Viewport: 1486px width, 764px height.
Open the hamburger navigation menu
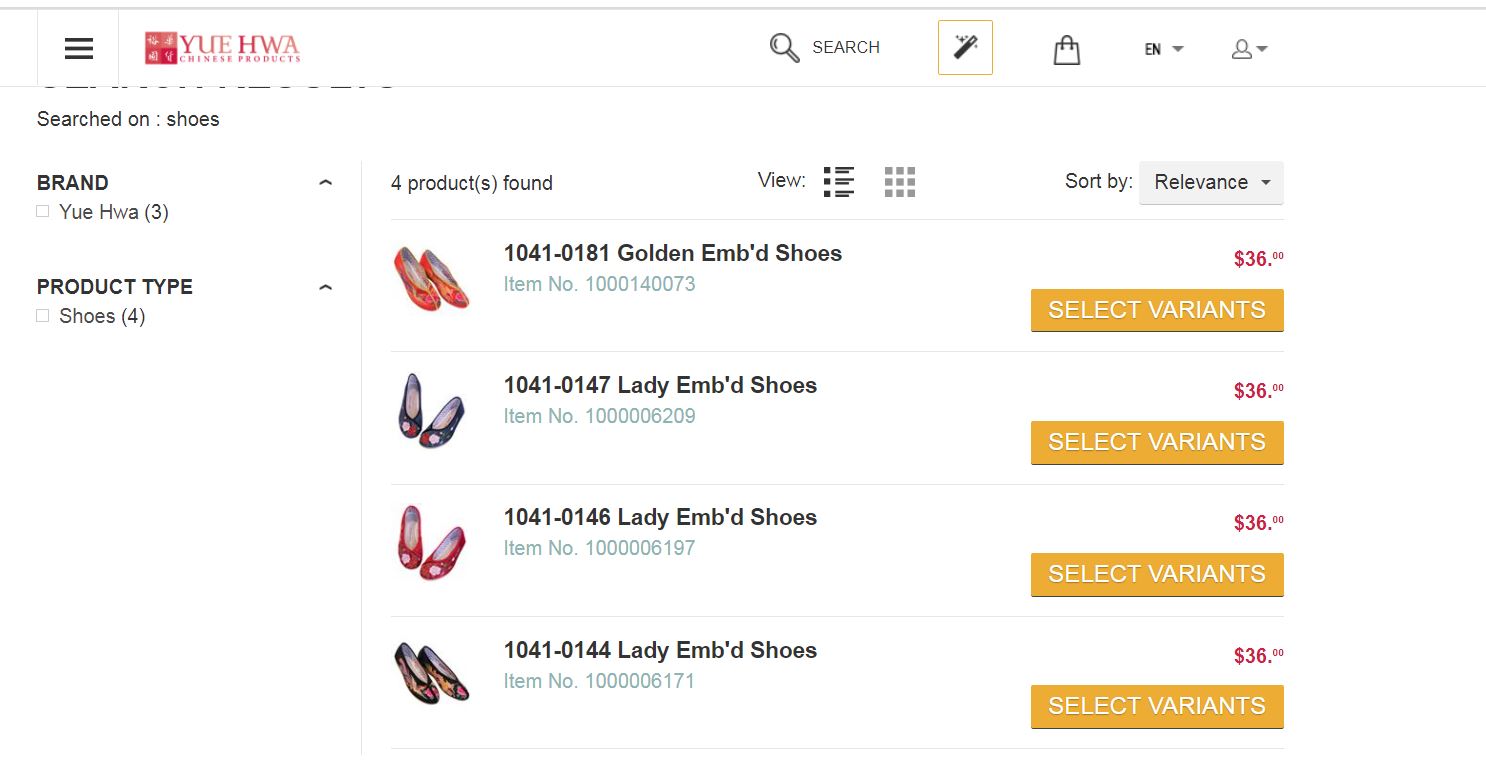pyautogui.click(x=78, y=48)
